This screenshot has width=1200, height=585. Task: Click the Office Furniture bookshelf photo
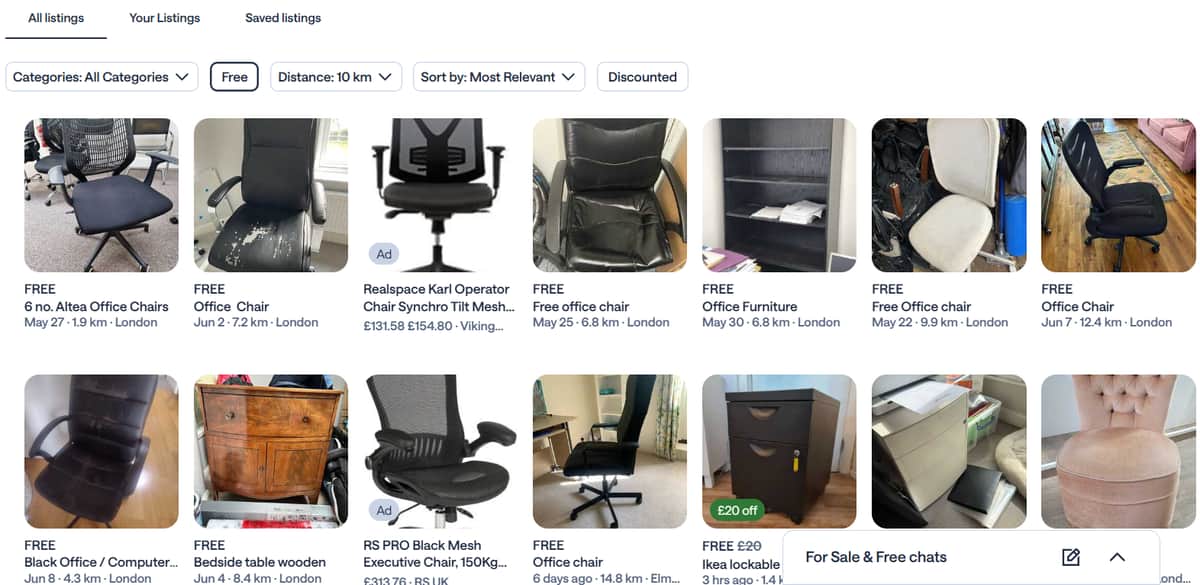(780, 195)
